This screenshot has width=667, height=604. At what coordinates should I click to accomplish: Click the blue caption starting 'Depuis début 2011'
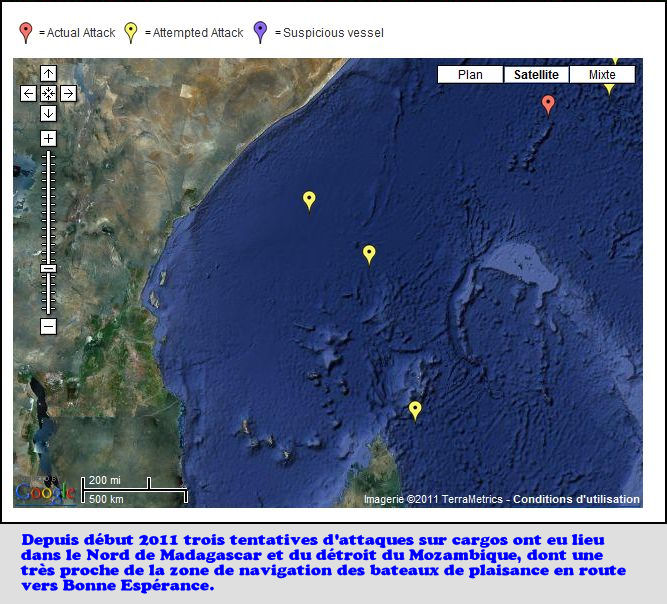[323, 563]
